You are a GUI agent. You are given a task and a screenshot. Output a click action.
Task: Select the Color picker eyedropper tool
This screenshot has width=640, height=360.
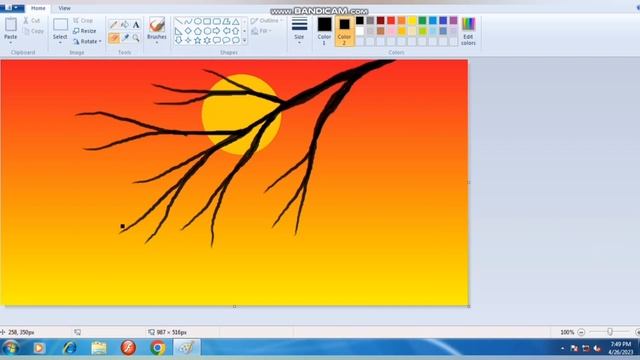(x=125, y=38)
